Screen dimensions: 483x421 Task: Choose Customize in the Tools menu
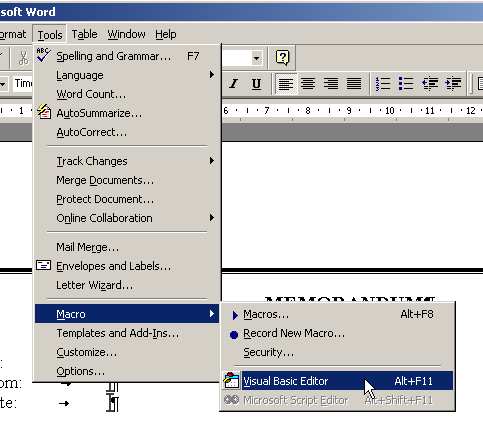[127, 352]
